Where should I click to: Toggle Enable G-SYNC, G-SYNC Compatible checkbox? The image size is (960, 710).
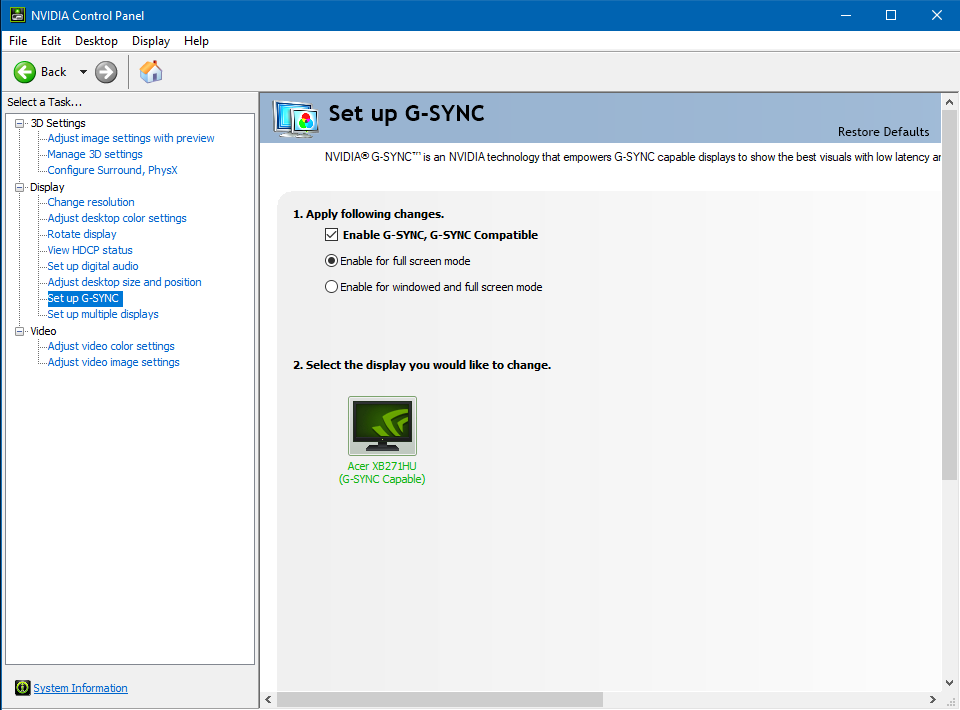(331, 235)
